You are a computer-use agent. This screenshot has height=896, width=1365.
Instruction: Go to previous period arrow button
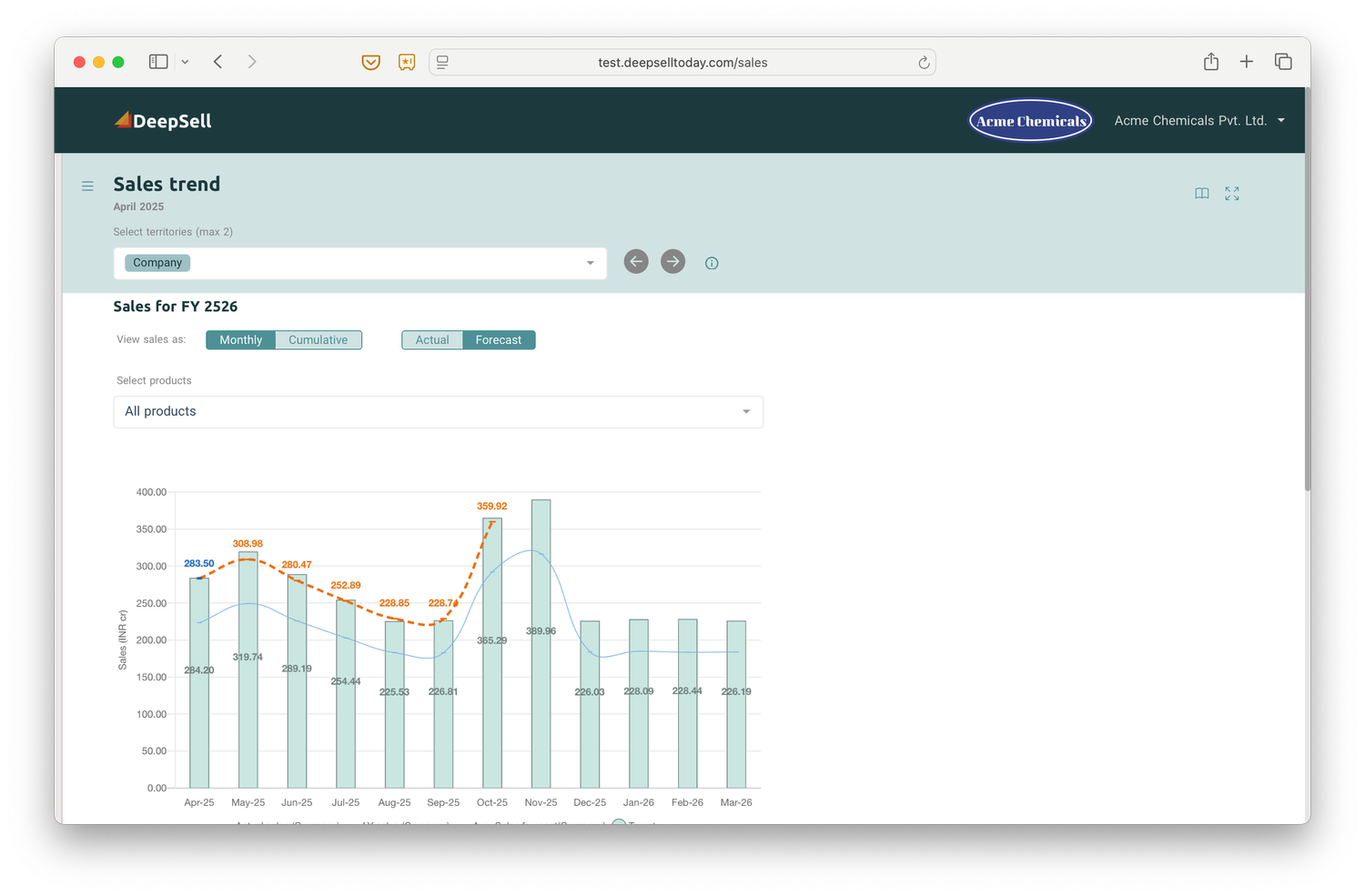coord(636,262)
